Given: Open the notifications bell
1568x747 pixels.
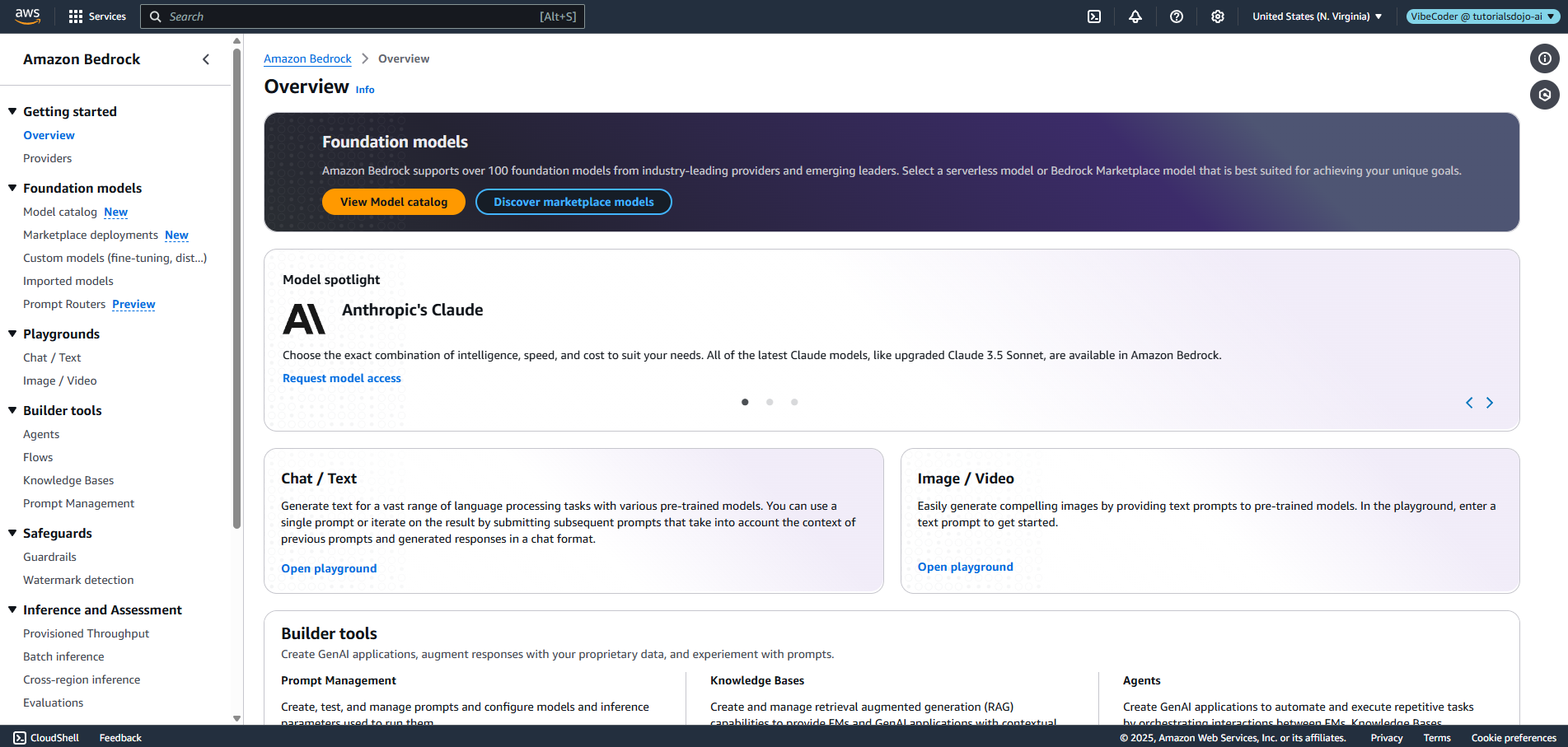Looking at the screenshot, I should (1135, 16).
